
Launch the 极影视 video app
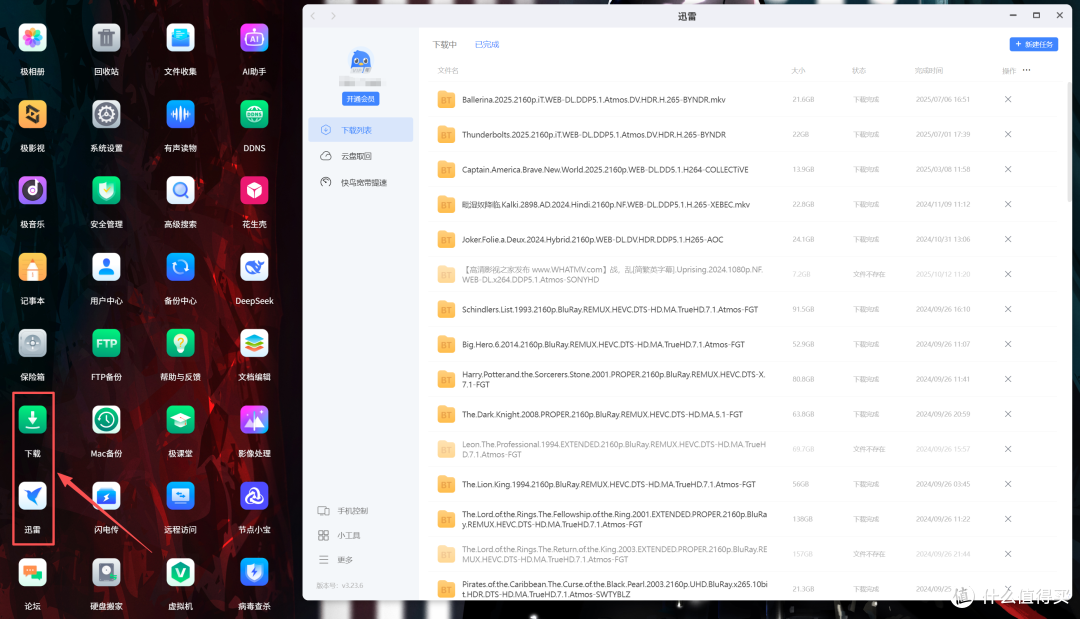tap(32, 115)
